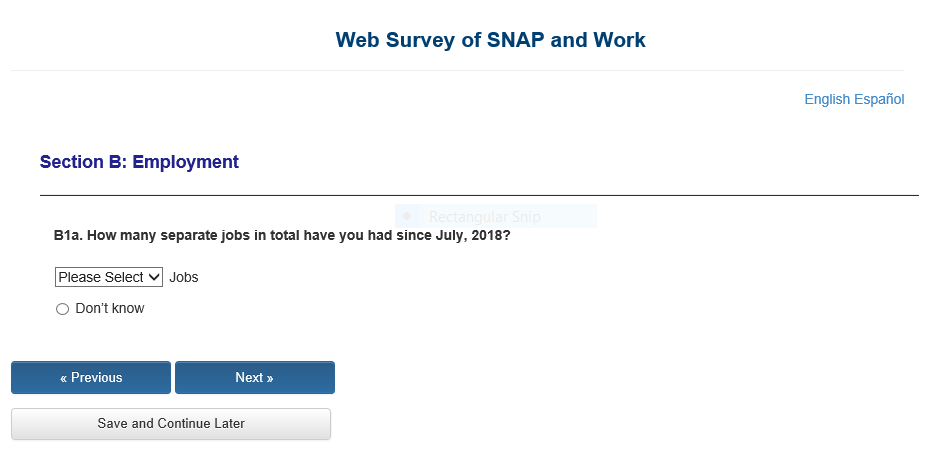The width and height of the screenshot is (934, 455).
Task: Click Save and Continue Later
Action: coord(171,424)
